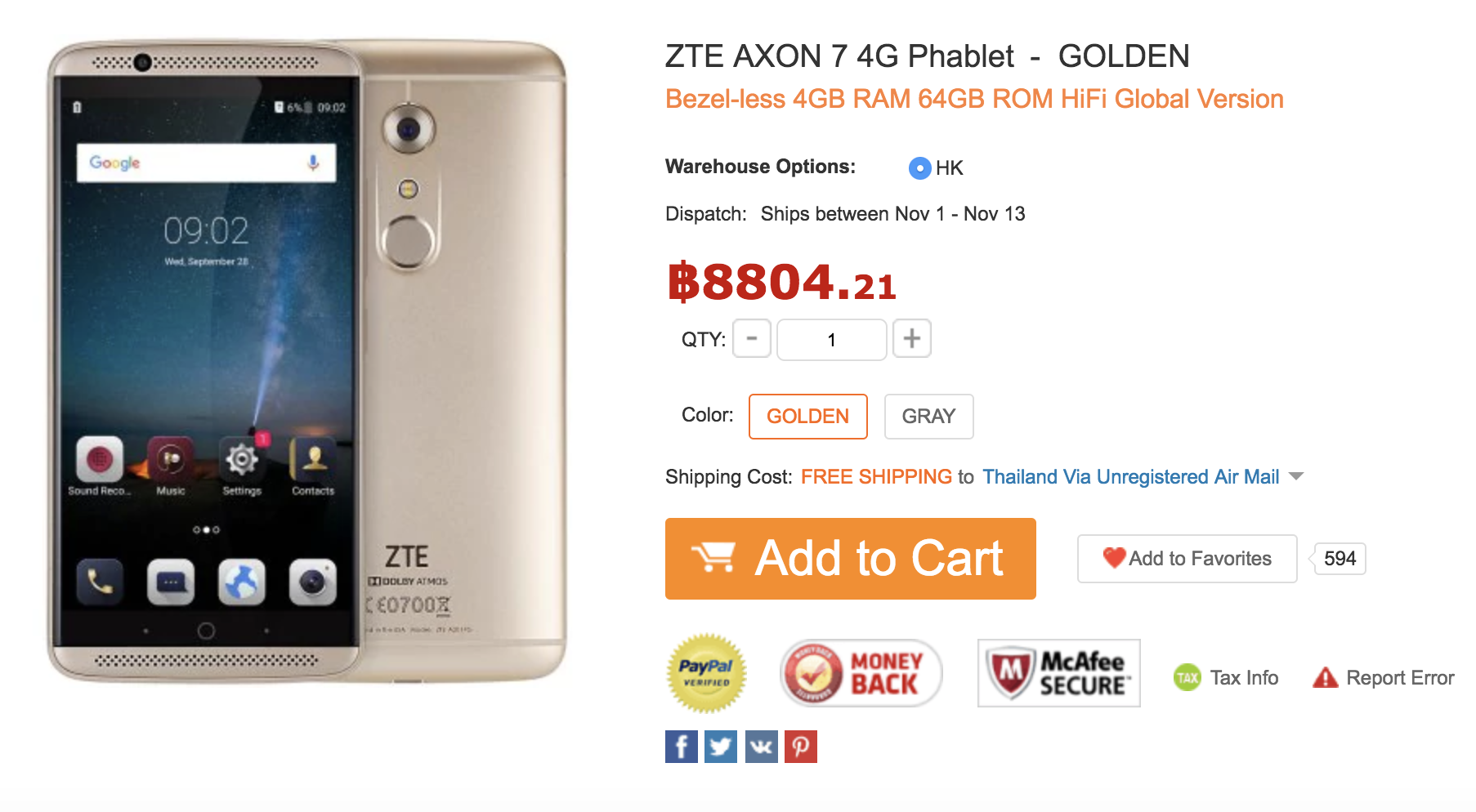Screen dimensions: 1476x812
Task: Add to Favorites heart button
Action: pos(1188,559)
